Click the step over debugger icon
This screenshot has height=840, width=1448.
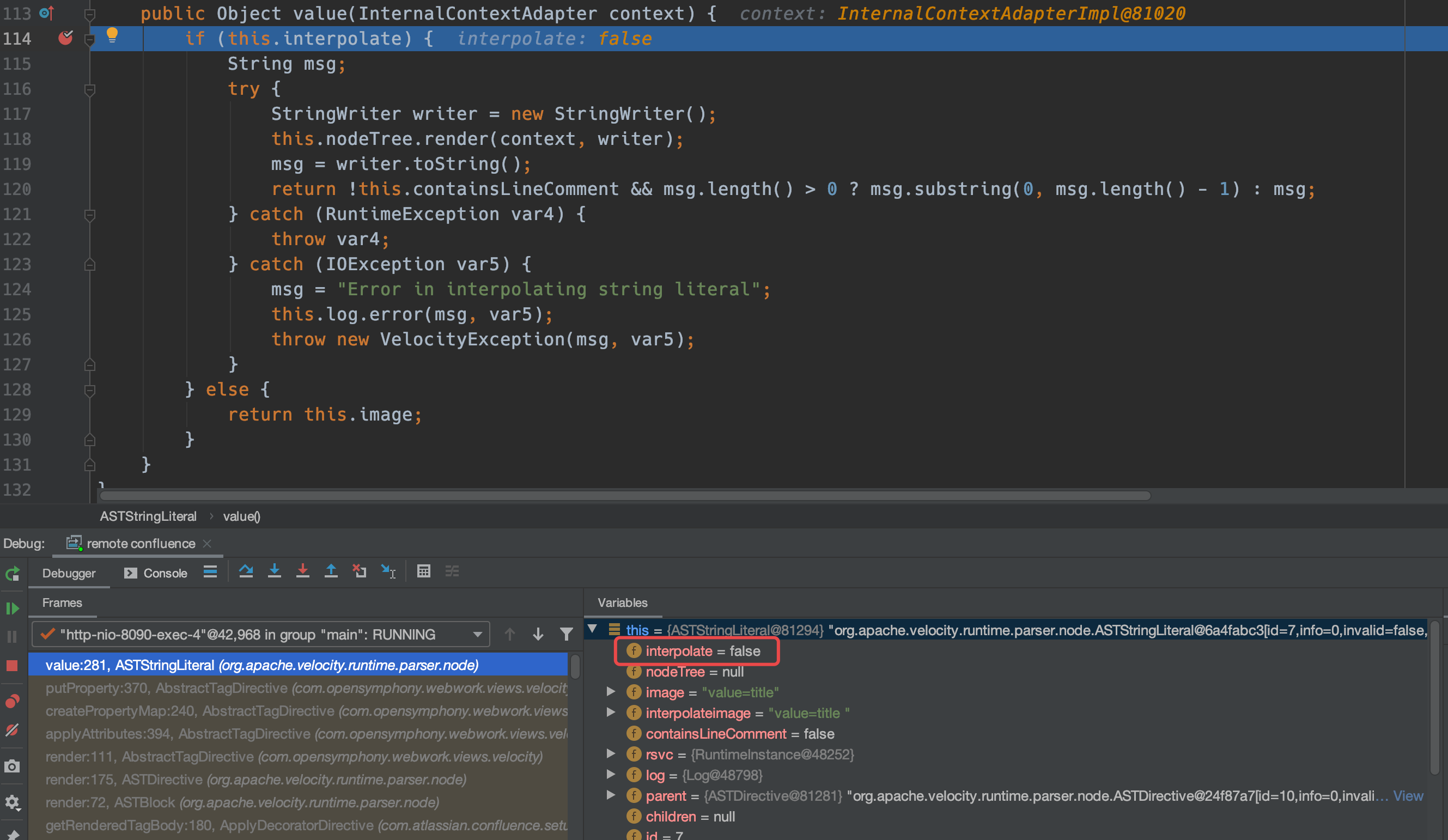pyautogui.click(x=246, y=573)
